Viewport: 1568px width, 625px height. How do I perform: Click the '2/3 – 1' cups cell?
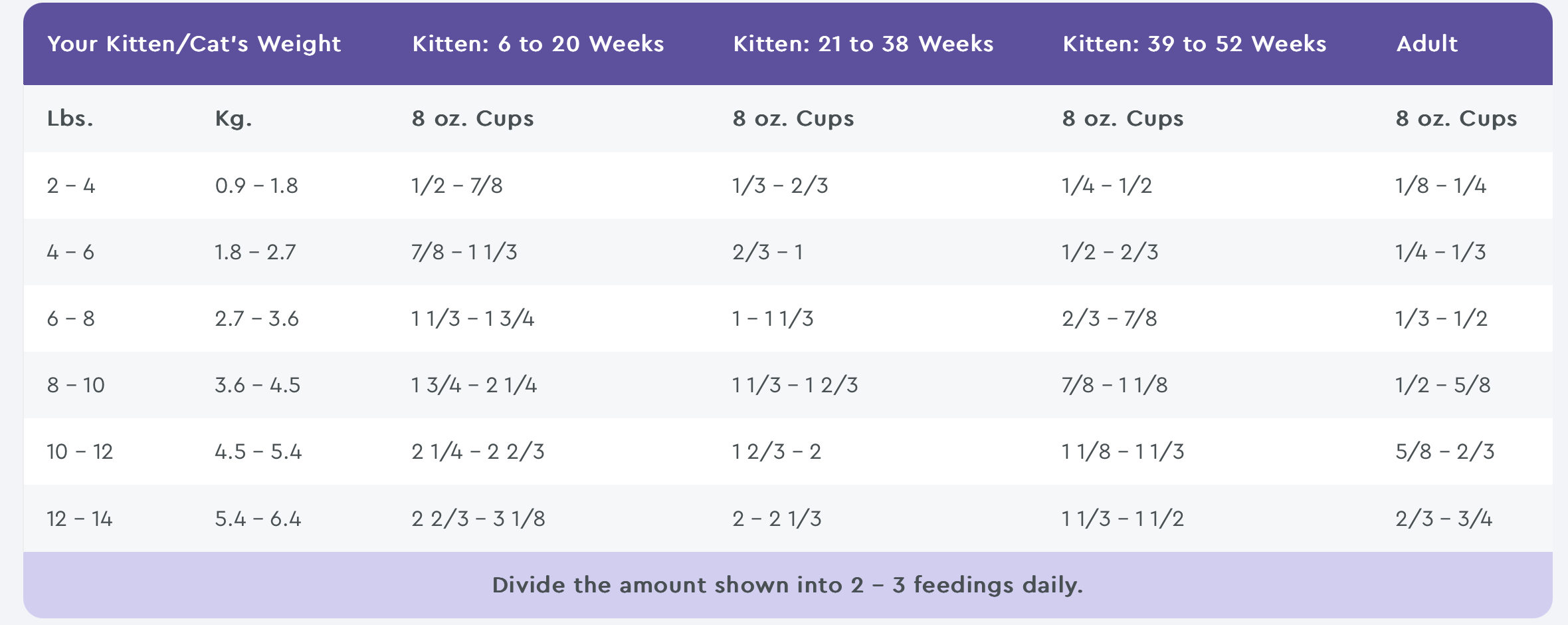coord(767,252)
